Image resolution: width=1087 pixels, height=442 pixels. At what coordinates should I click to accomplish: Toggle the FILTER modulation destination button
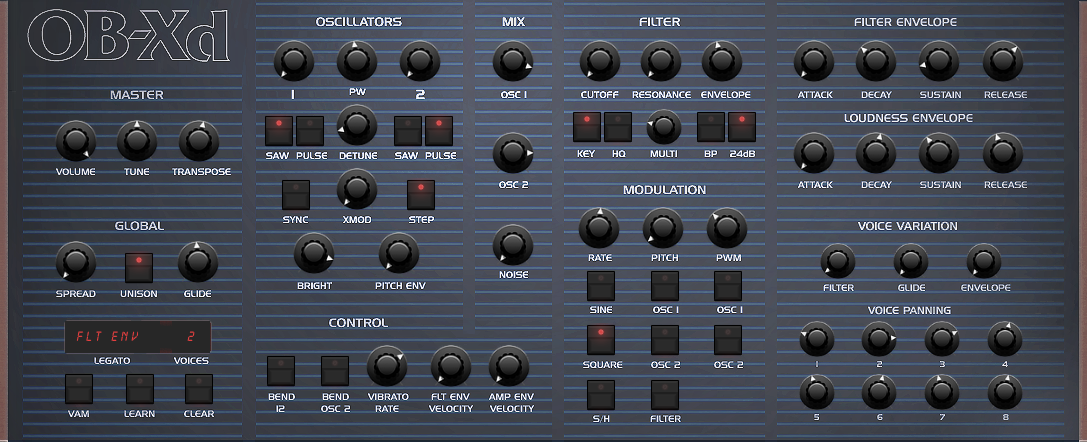pos(664,394)
